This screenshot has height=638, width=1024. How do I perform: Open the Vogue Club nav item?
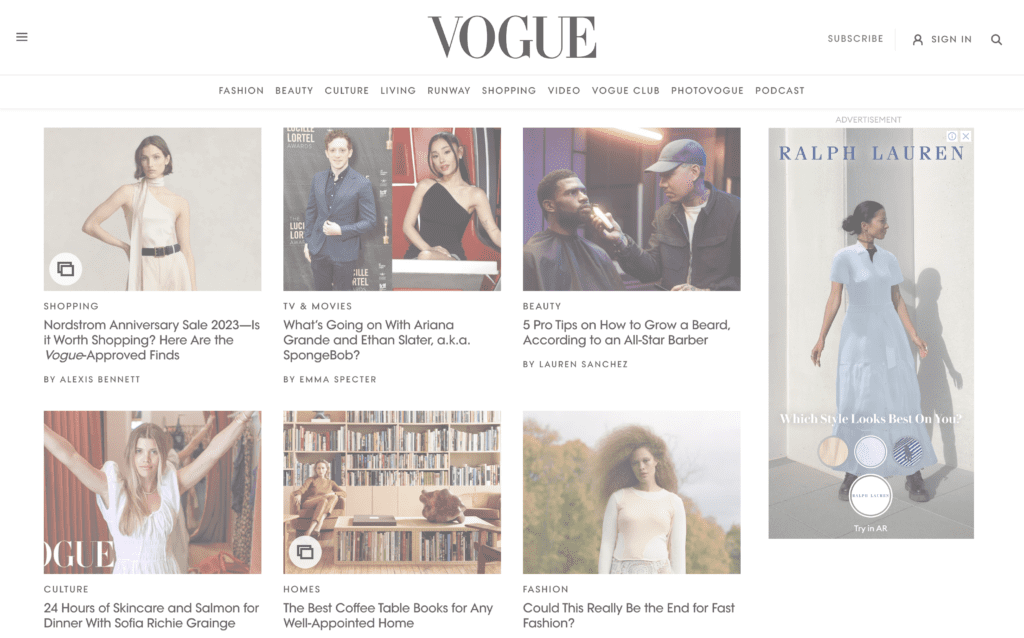(626, 91)
